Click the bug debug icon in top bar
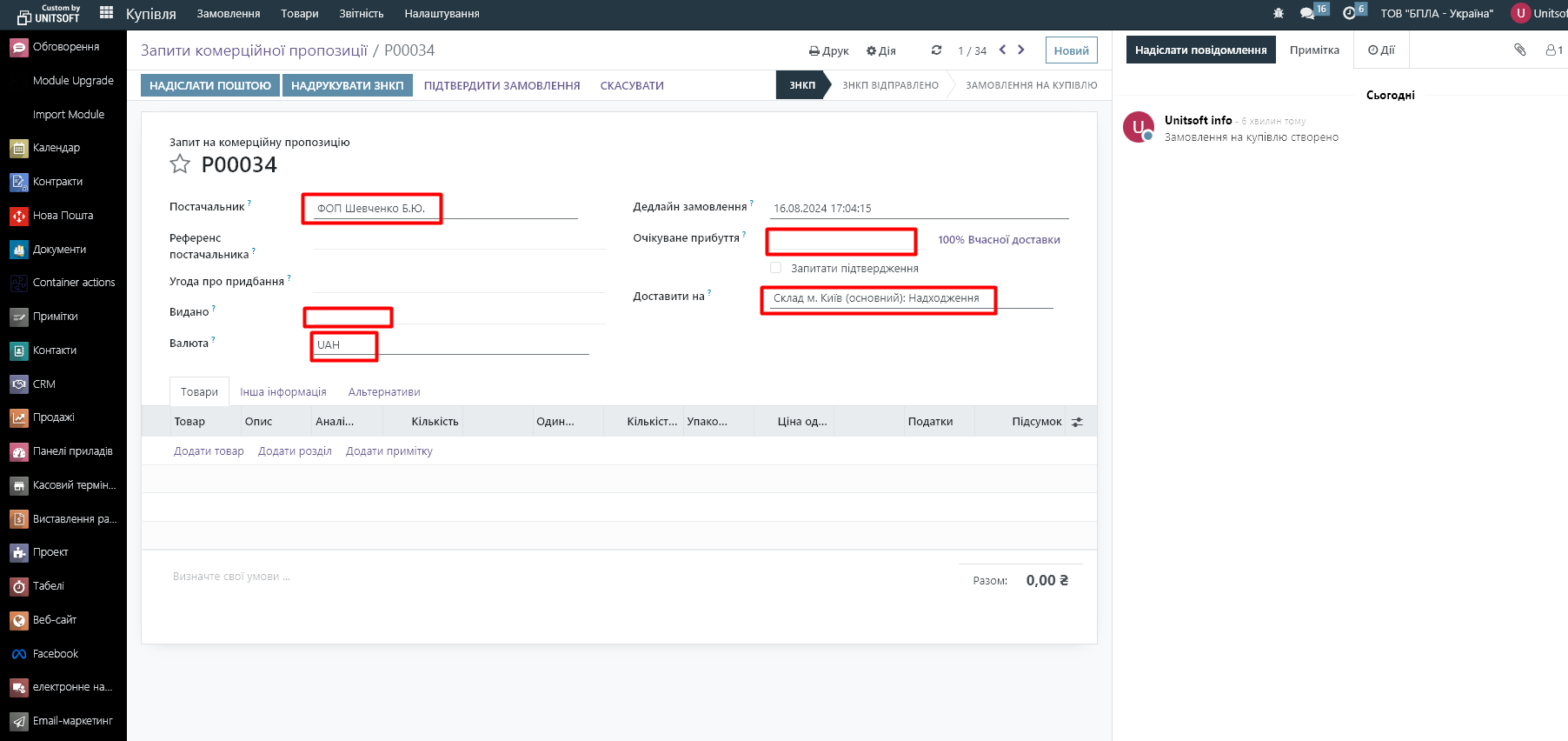This screenshot has height=741, width=1568. 1278,13
